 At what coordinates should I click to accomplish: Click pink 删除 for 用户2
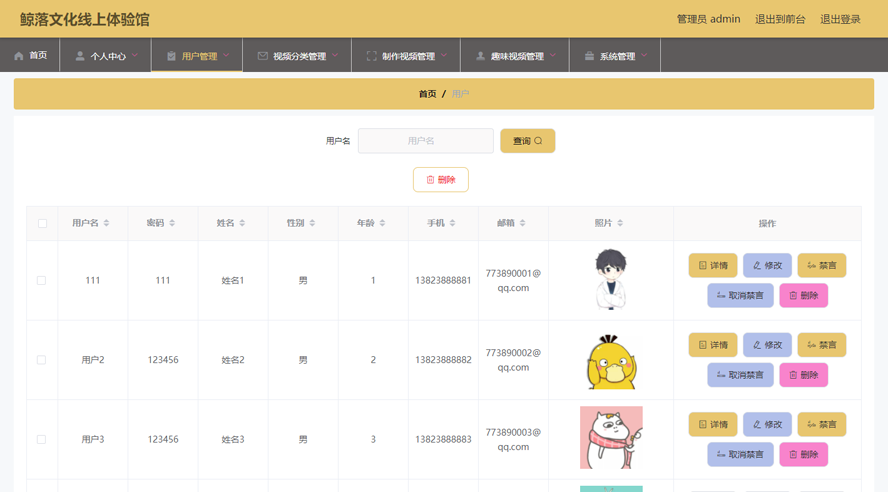coord(804,375)
